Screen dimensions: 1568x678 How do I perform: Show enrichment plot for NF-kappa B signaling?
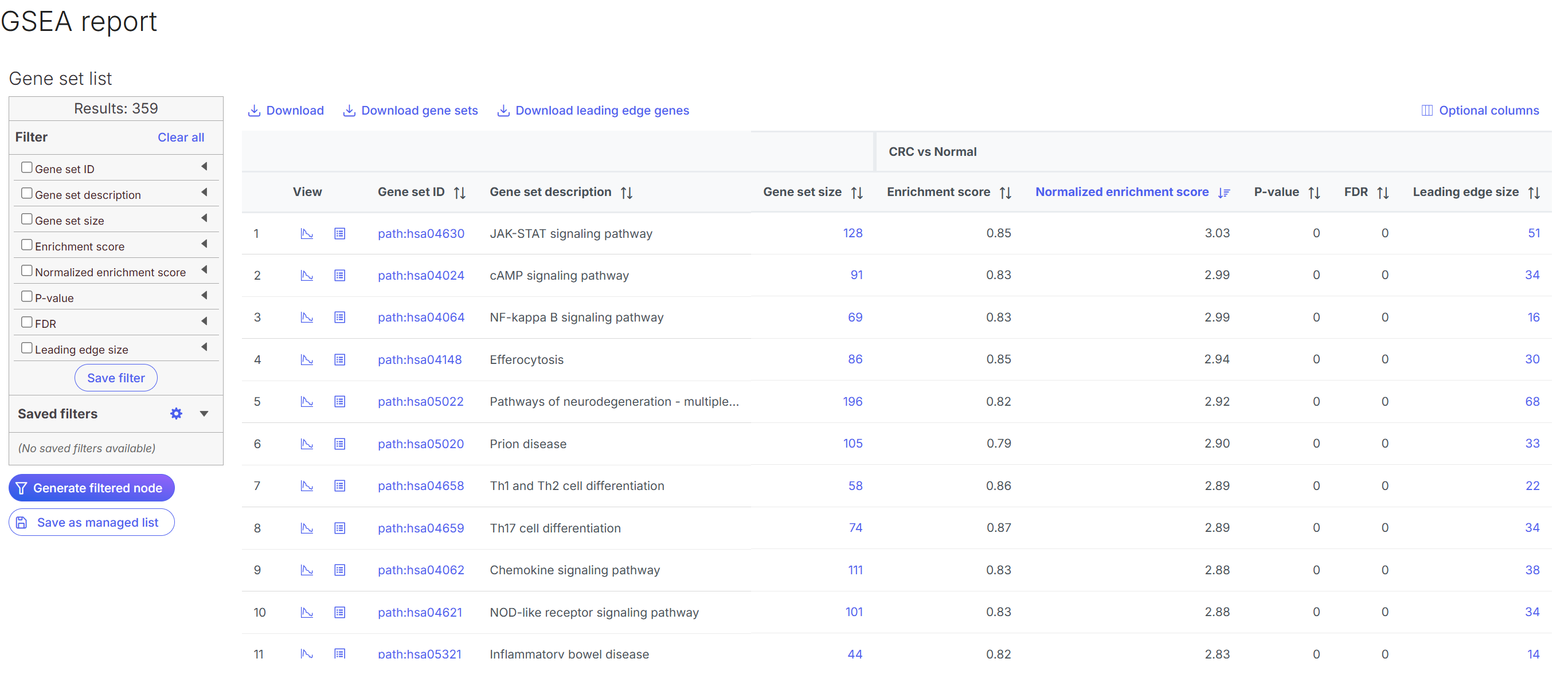coord(307,318)
